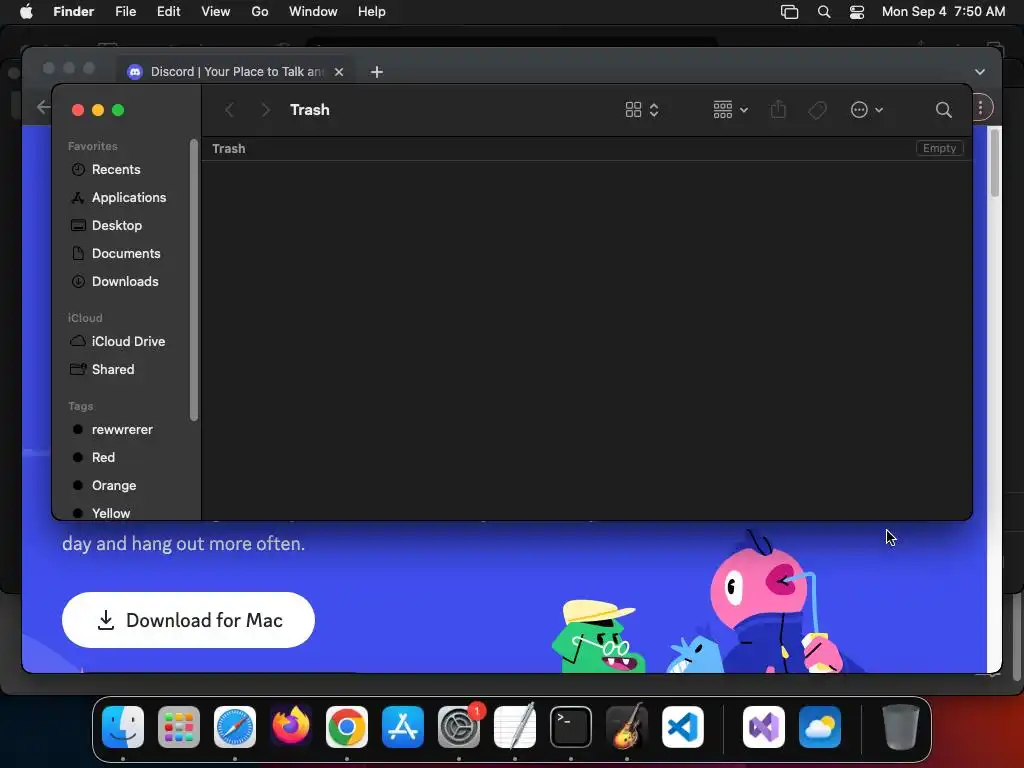
Task: Open System Settings from the Dock
Action: pos(459,727)
